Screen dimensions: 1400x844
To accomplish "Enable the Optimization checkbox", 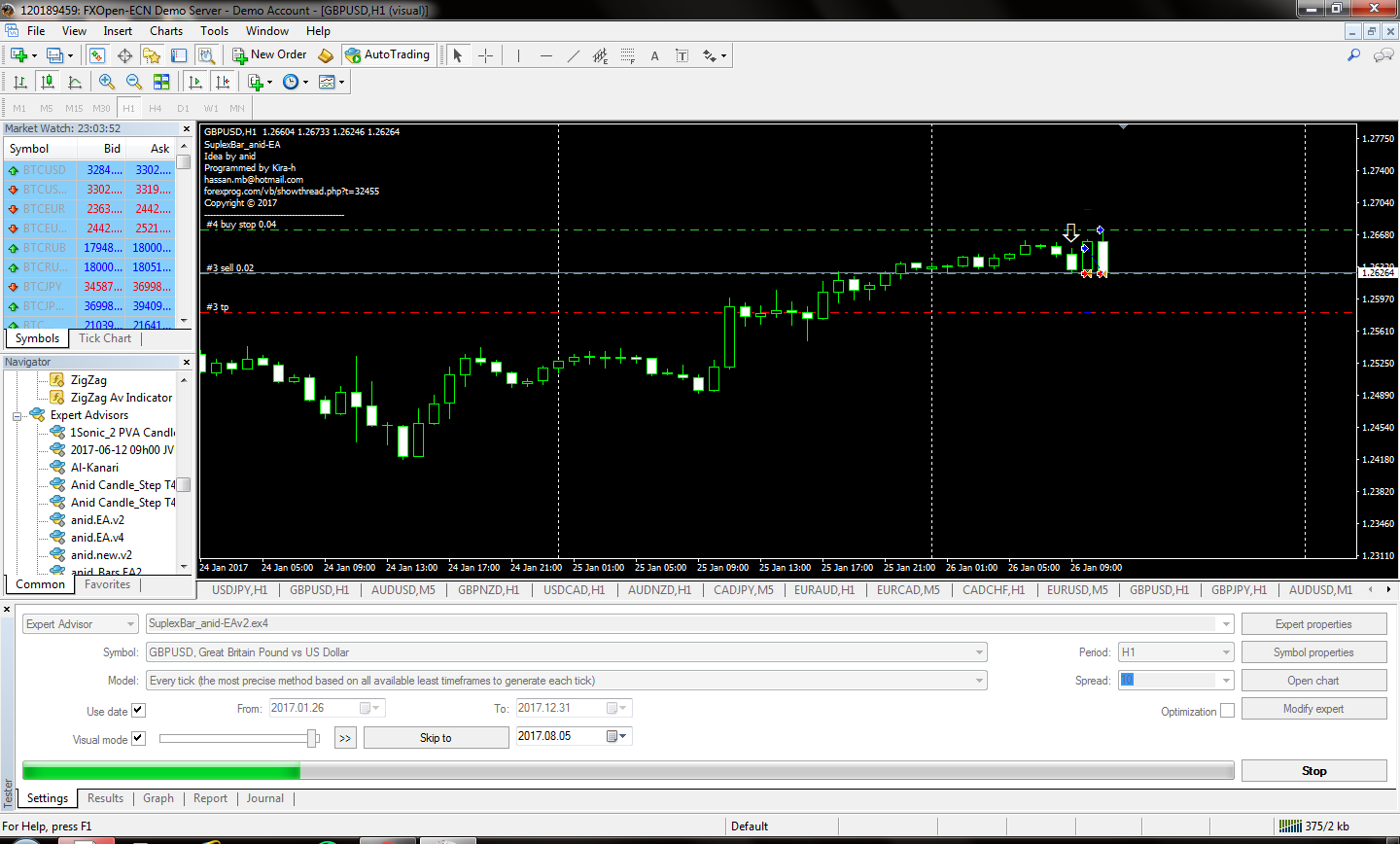I will pyautogui.click(x=1227, y=711).
